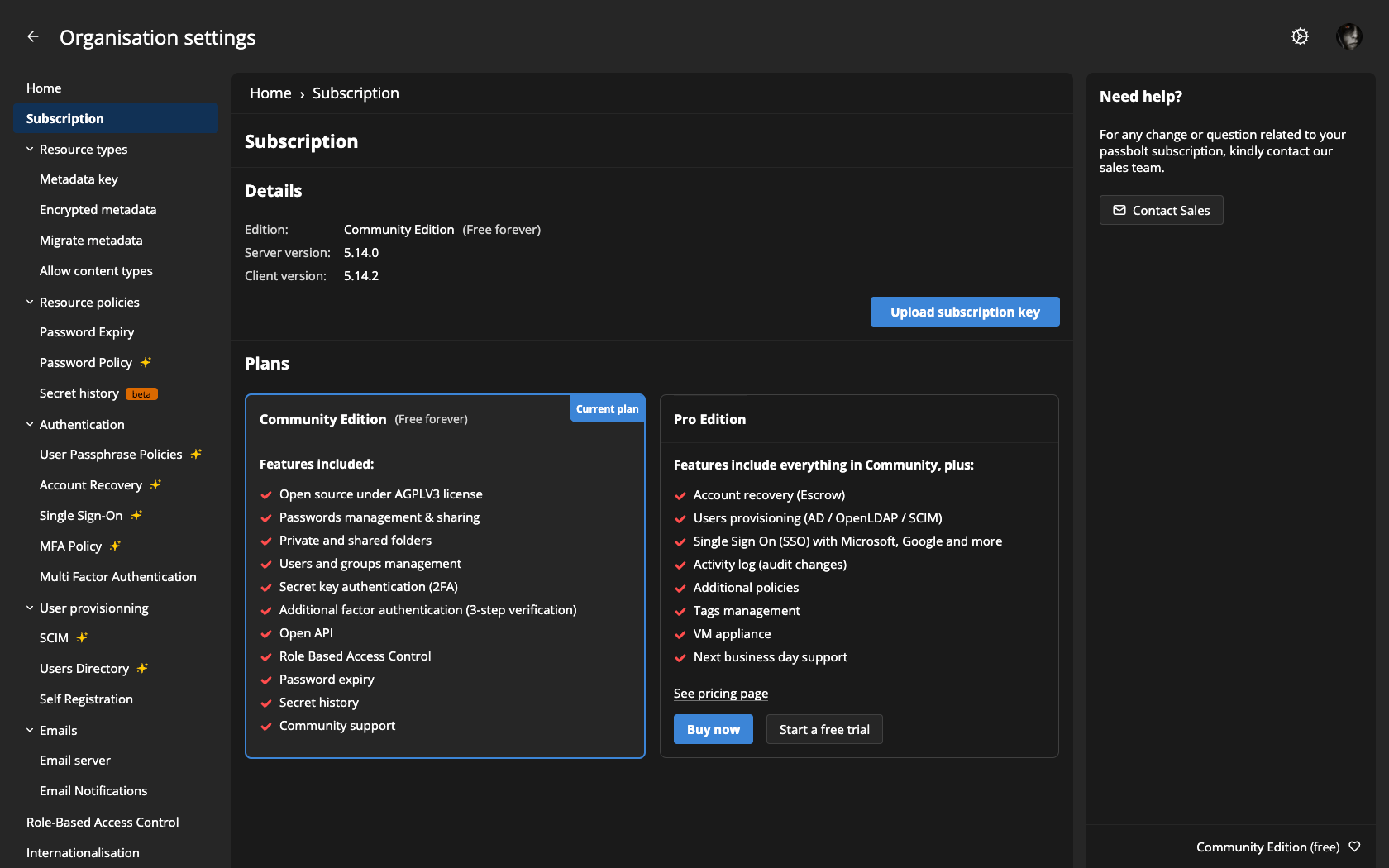Collapse the Authentication section
The width and height of the screenshot is (1389, 868).
[30, 424]
